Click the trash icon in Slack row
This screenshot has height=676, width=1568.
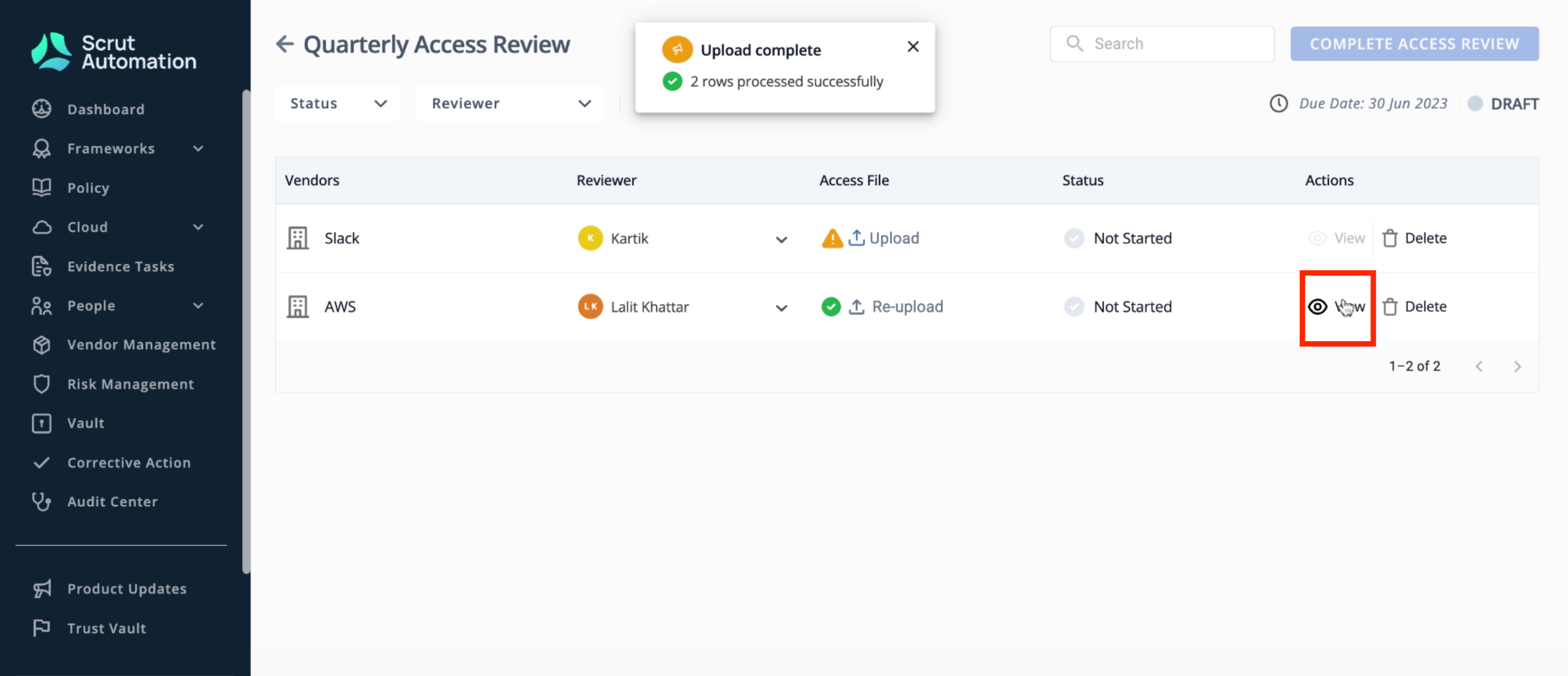(x=1389, y=238)
